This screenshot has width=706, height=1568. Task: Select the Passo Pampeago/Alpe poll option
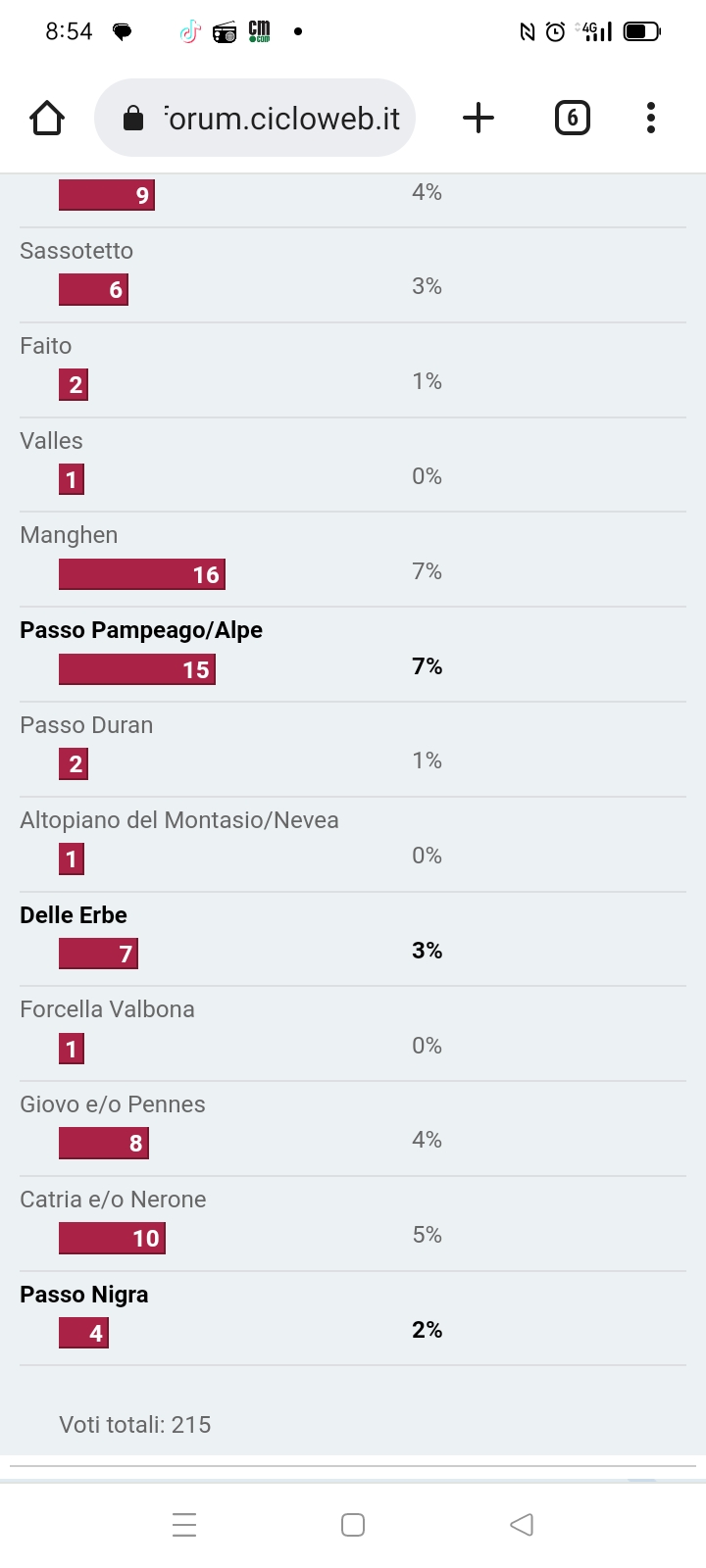click(141, 630)
